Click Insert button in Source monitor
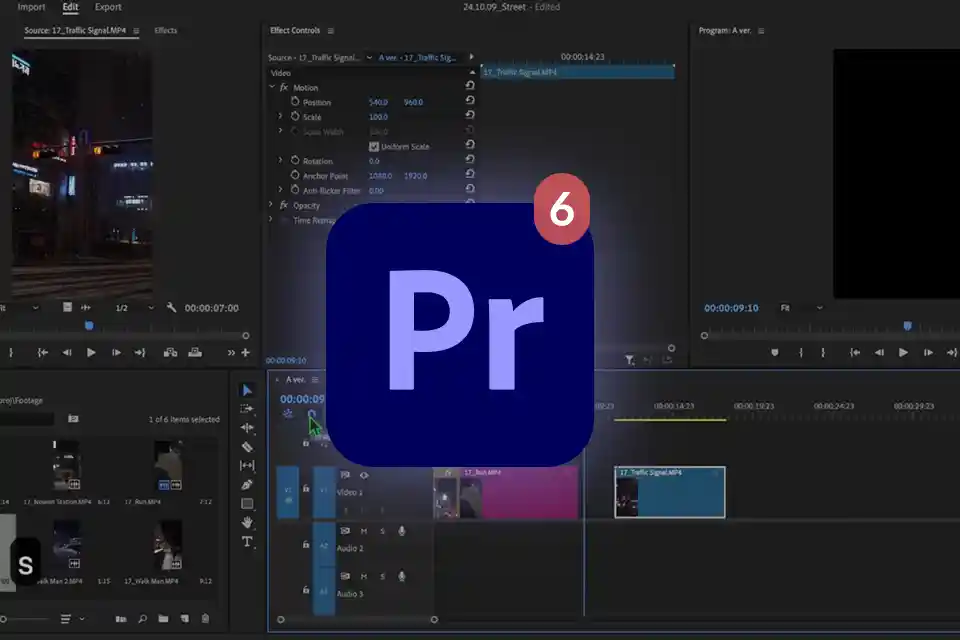Screen dimensions: 960x640 170,352
